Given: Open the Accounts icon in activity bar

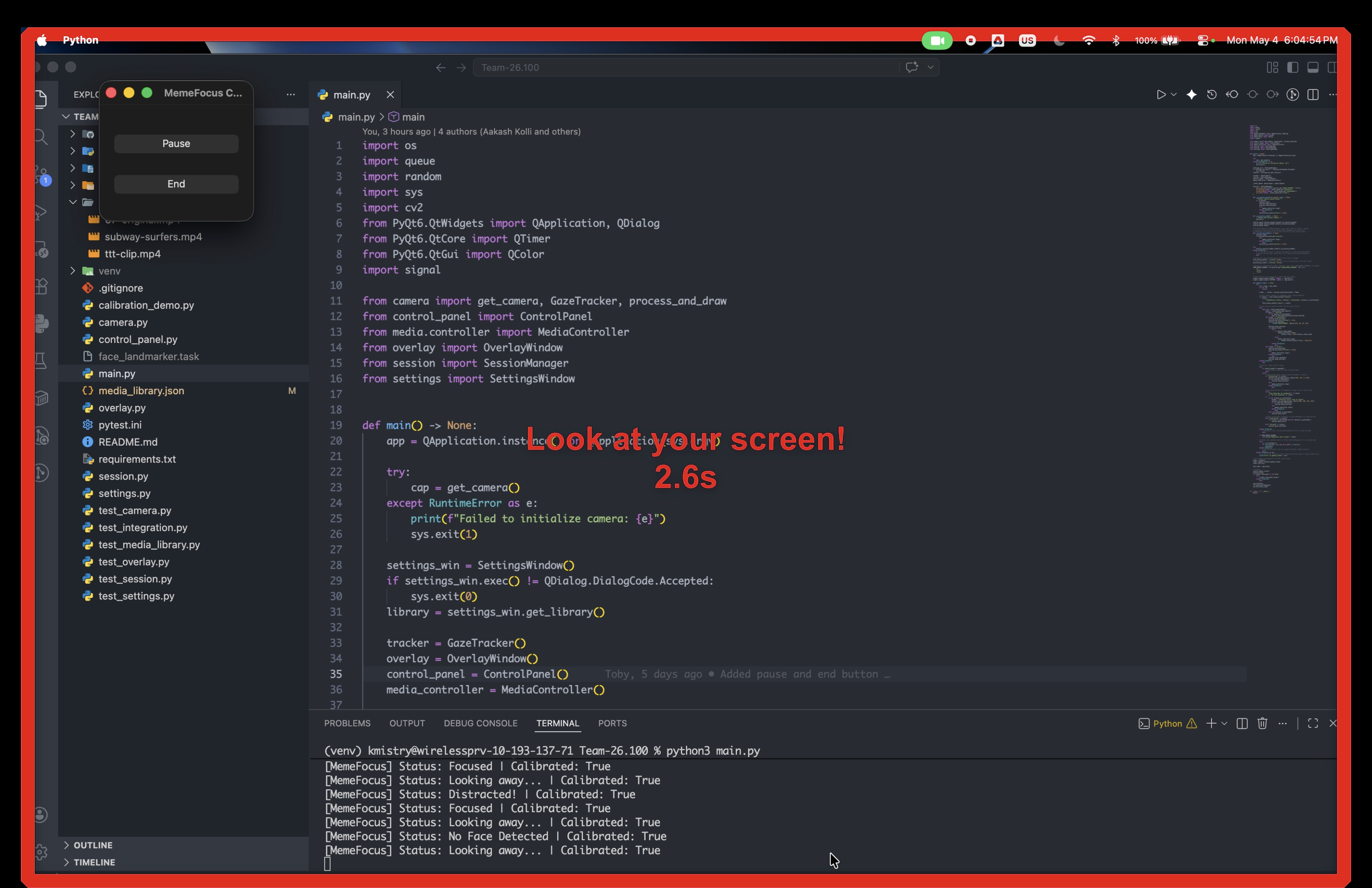Looking at the screenshot, I should click(41, 815).
